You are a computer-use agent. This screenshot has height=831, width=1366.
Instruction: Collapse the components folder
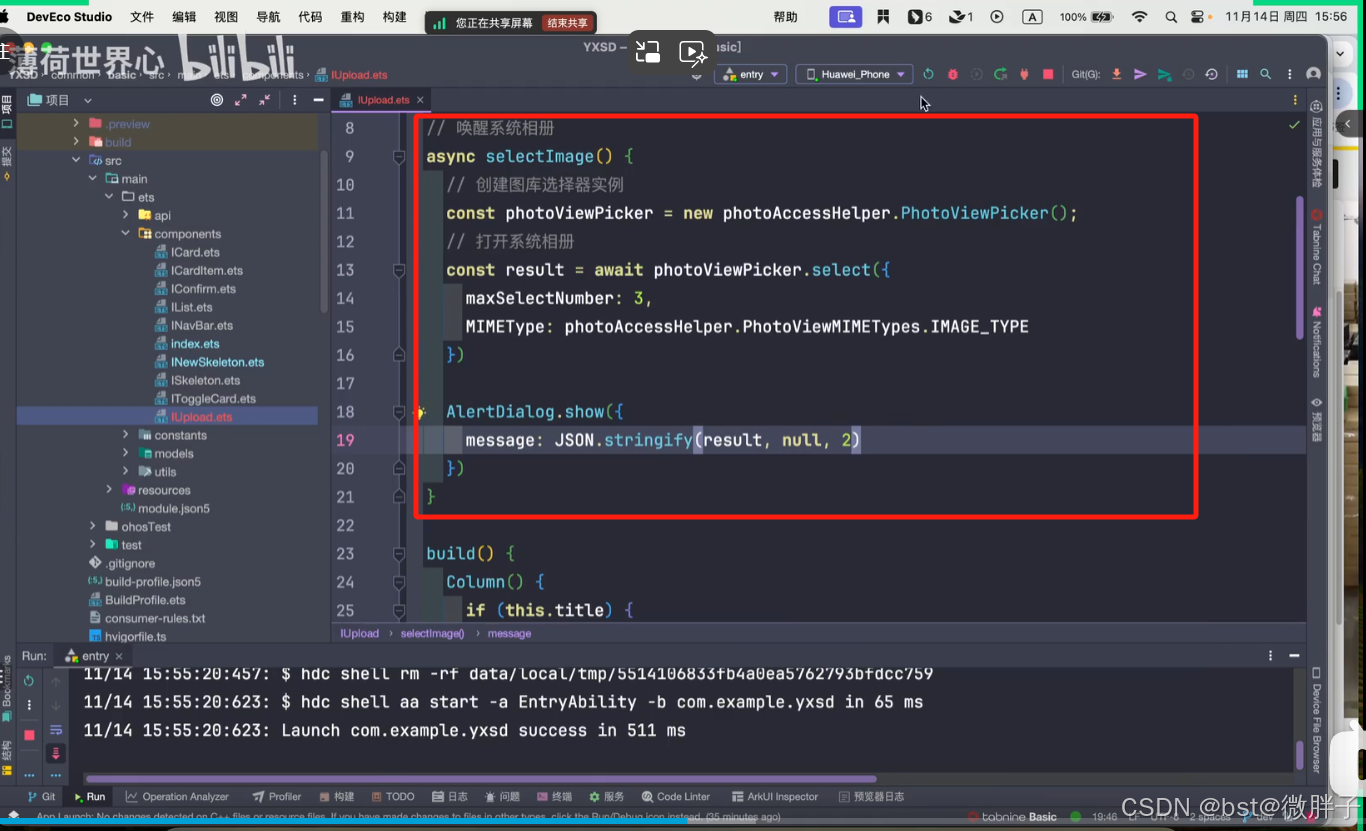(x=125, y=234)
